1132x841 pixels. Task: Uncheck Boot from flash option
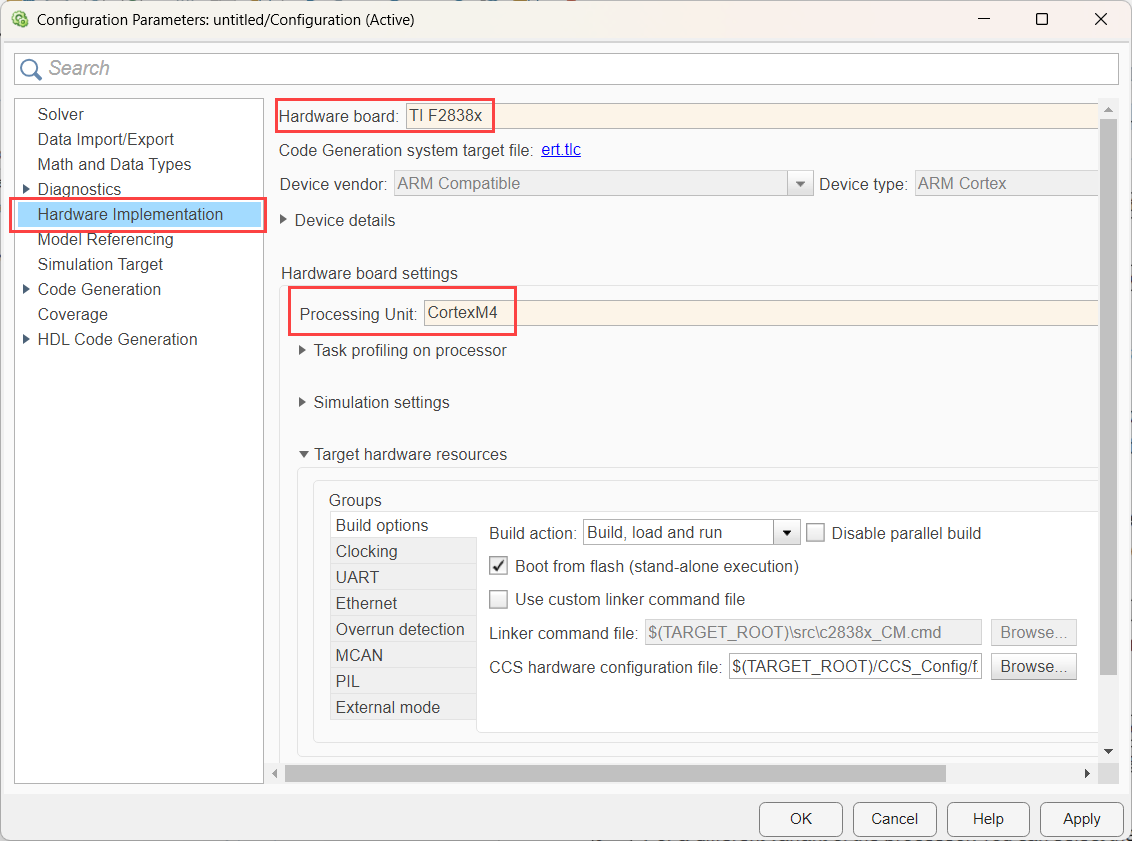click(498, 565)
